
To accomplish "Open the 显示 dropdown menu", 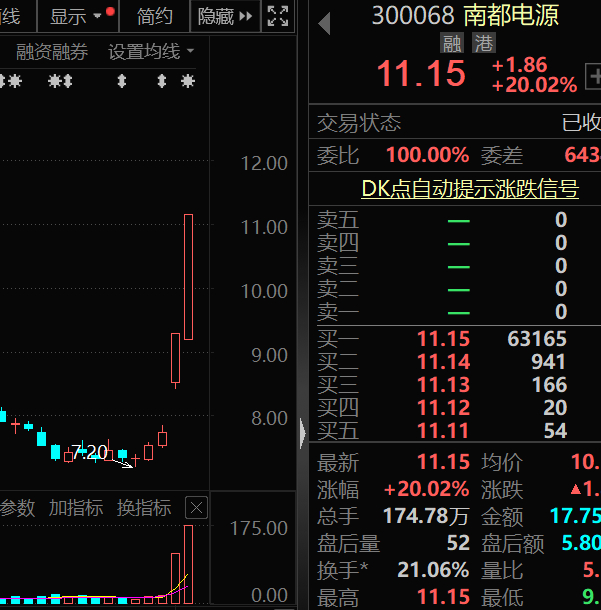I will (x=77, y=16).
